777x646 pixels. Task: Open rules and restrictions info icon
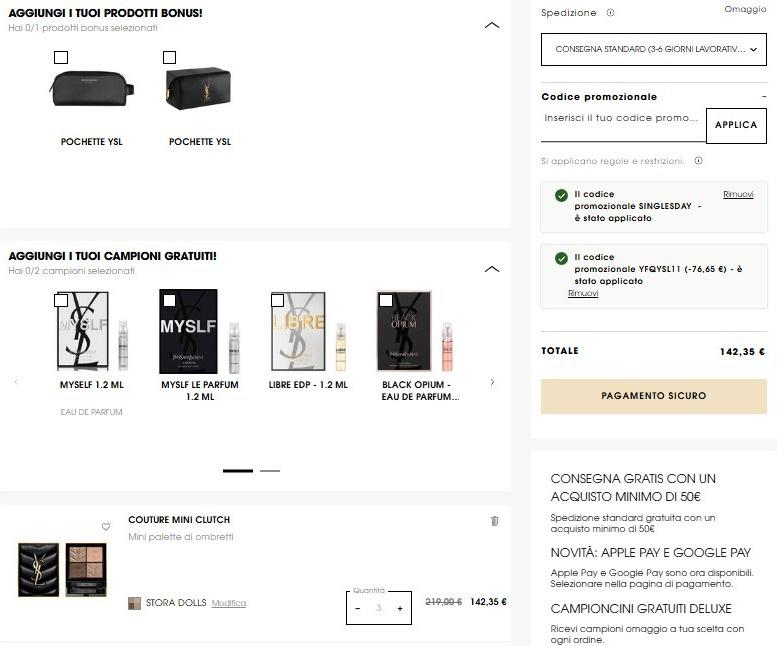tap(698, 161)
